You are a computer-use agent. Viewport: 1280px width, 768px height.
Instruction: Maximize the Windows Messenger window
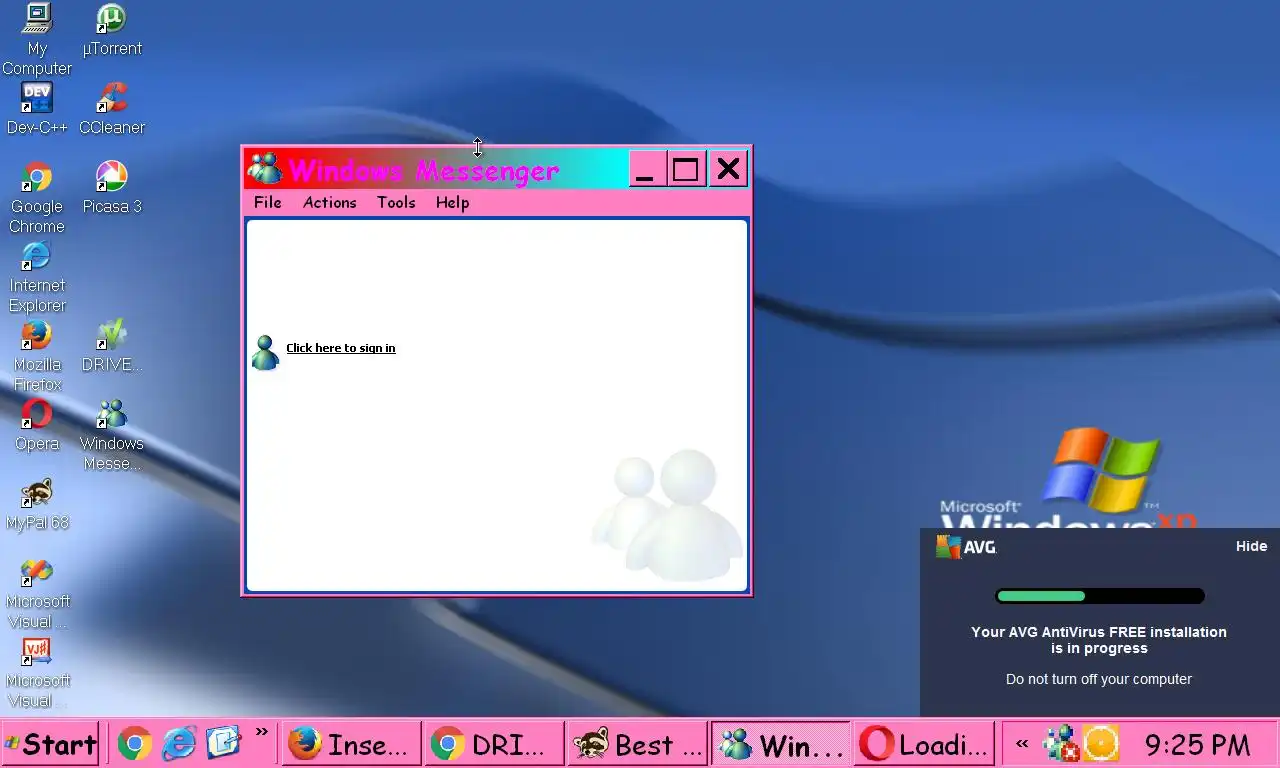pyautogui.click(x=686, y=169)
